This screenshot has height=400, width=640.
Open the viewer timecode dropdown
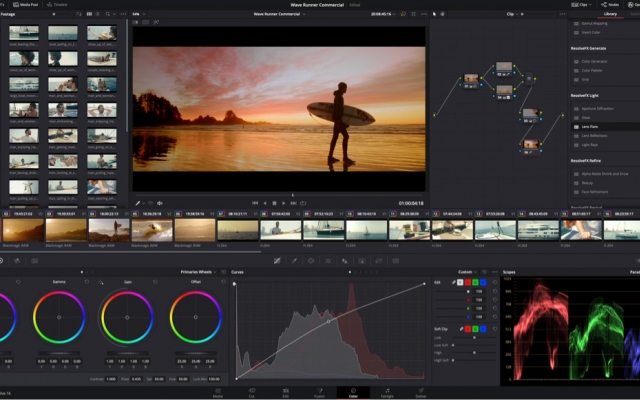pyautogui.click(x=383, y=14)
